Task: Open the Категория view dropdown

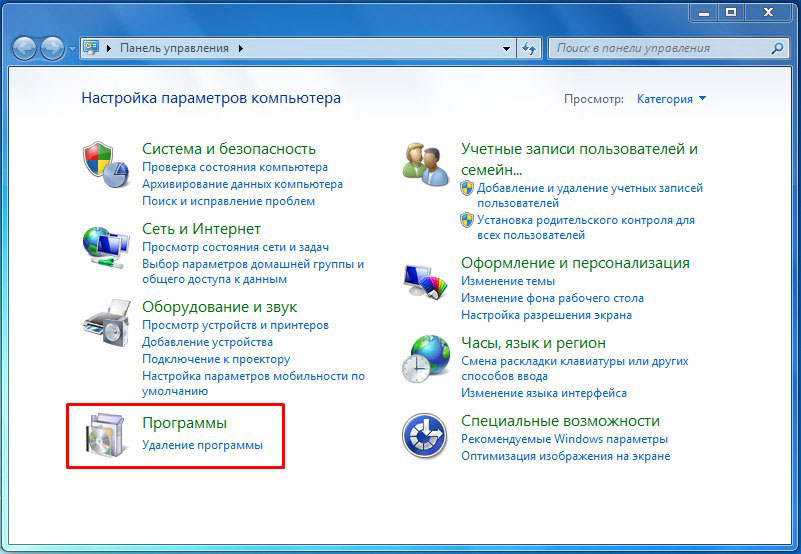Action: coord(671,99)
